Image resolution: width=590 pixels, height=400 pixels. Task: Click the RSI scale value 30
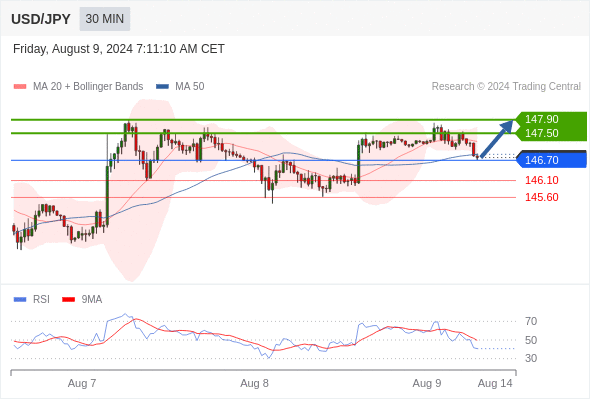pos(531,358)
